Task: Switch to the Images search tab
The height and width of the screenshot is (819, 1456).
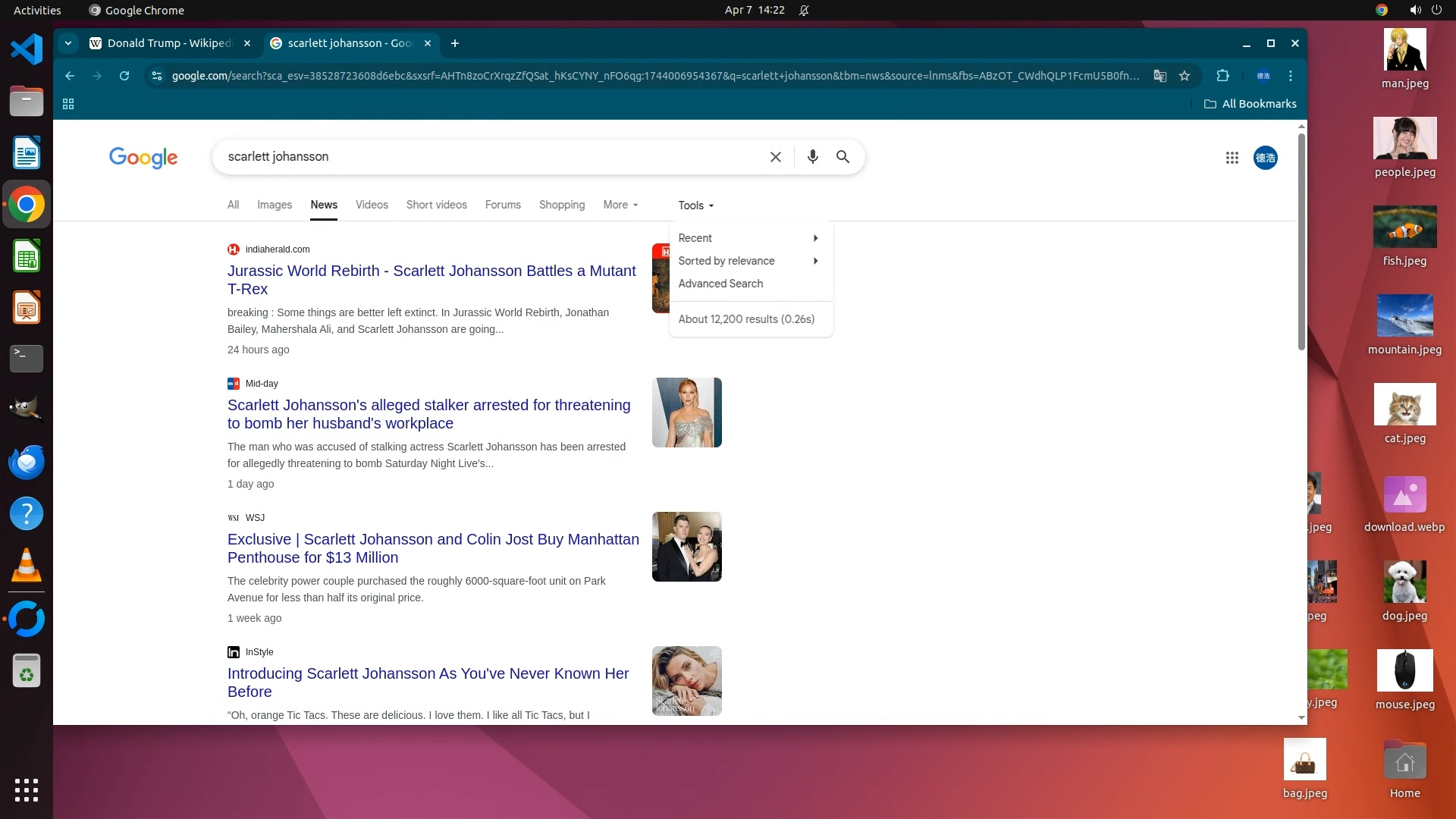Action: coord(274,205)
